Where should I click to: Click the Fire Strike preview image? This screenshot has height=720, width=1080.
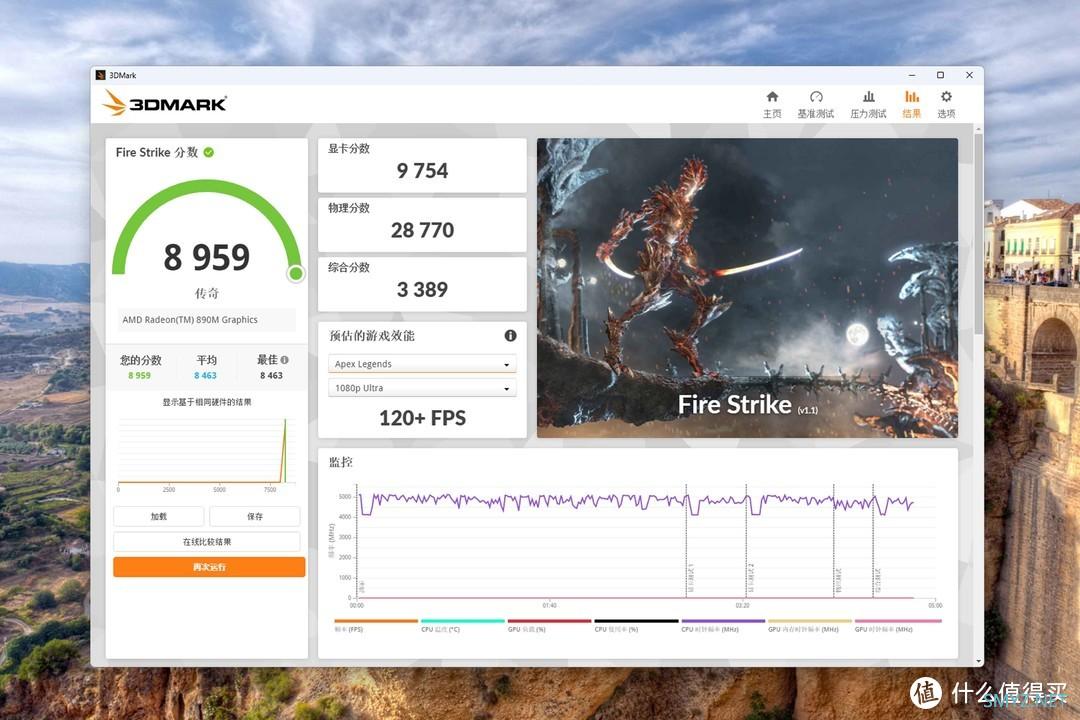(x=747, y=288)
